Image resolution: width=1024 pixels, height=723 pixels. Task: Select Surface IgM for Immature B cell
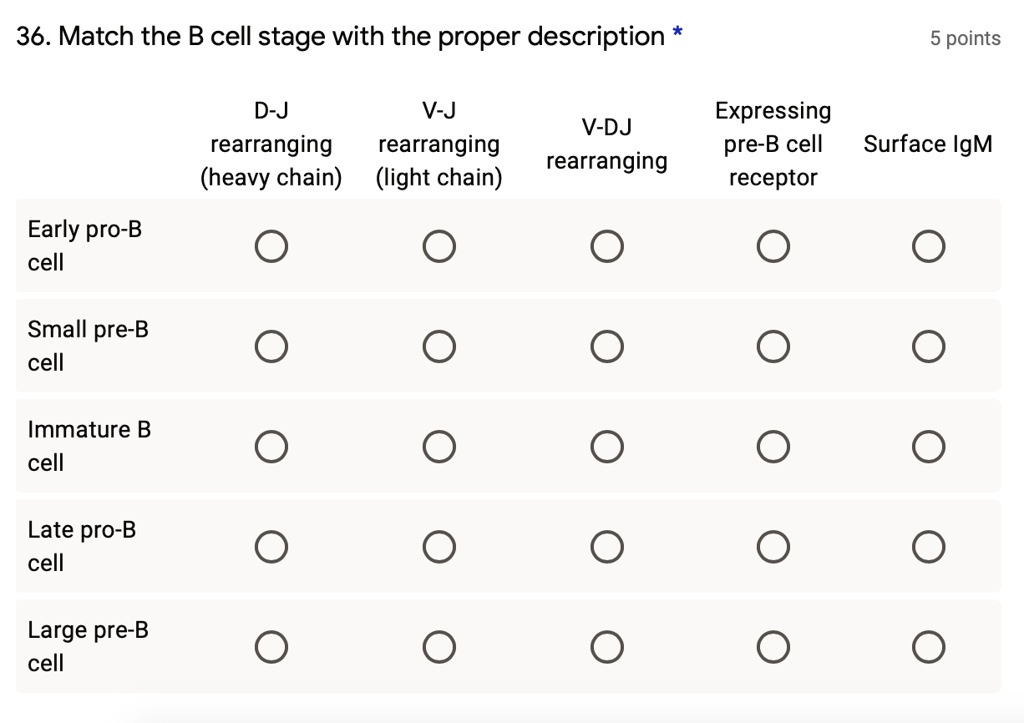point(928,446)
